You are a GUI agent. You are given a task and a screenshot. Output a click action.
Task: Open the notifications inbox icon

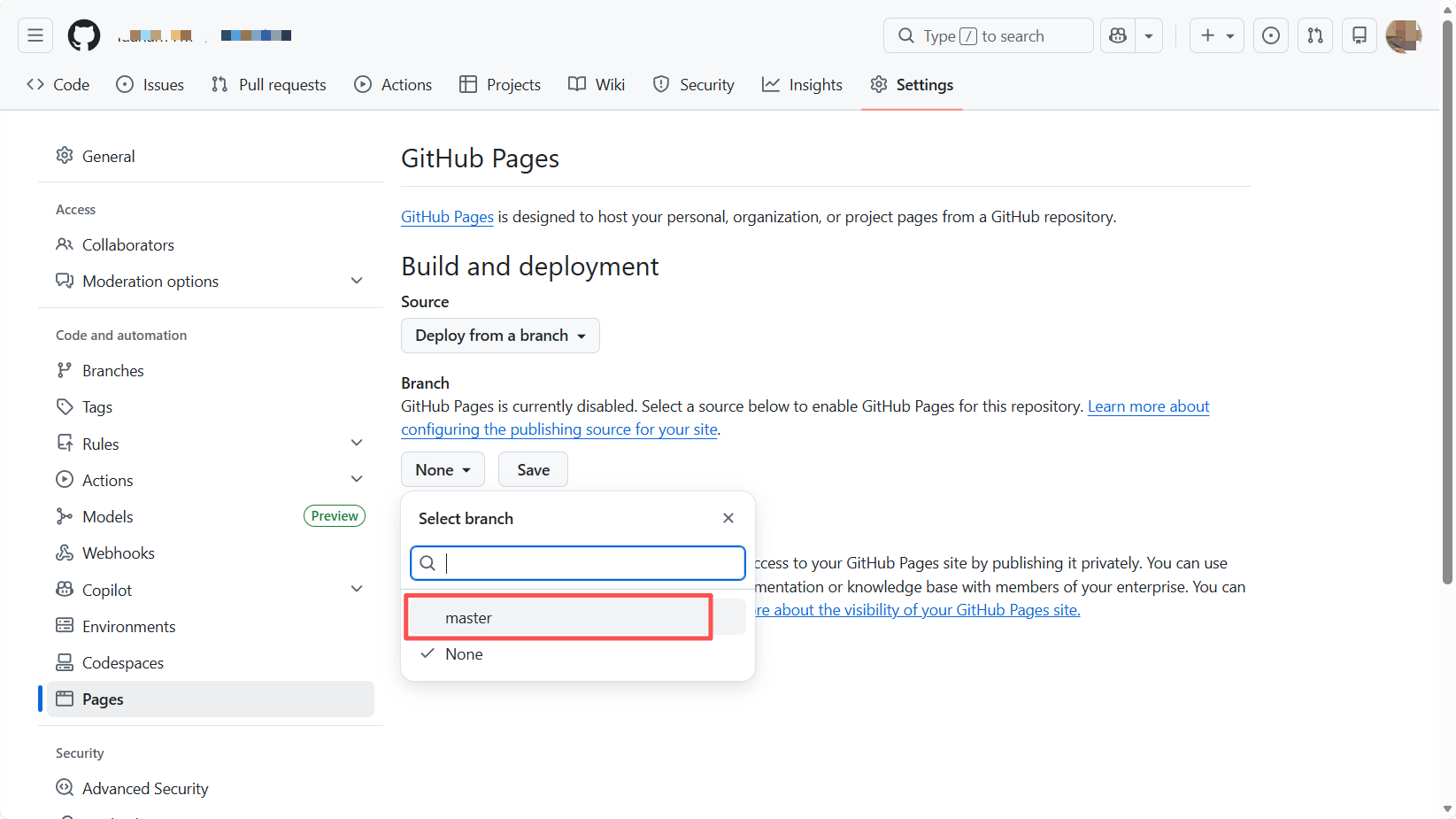pyautogui.click(x=1359, y=35)
